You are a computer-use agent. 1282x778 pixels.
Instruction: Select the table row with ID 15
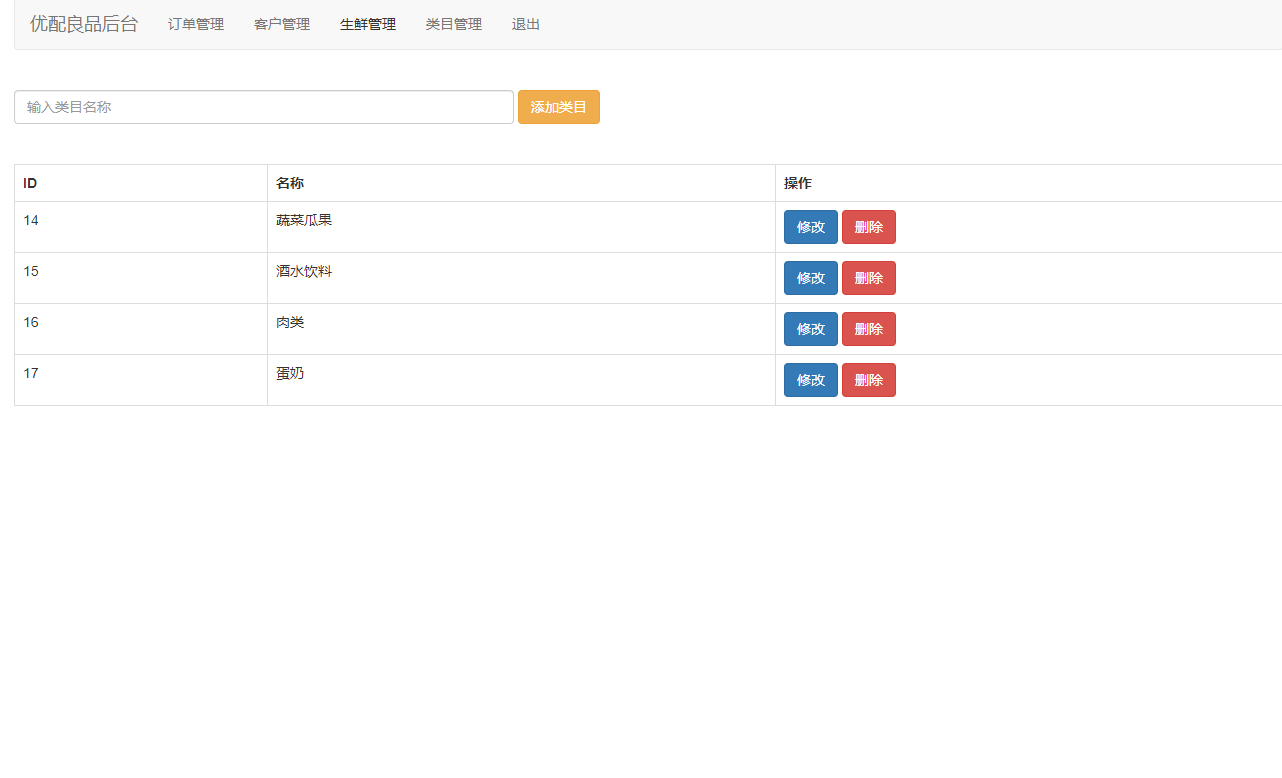(400, 277)
